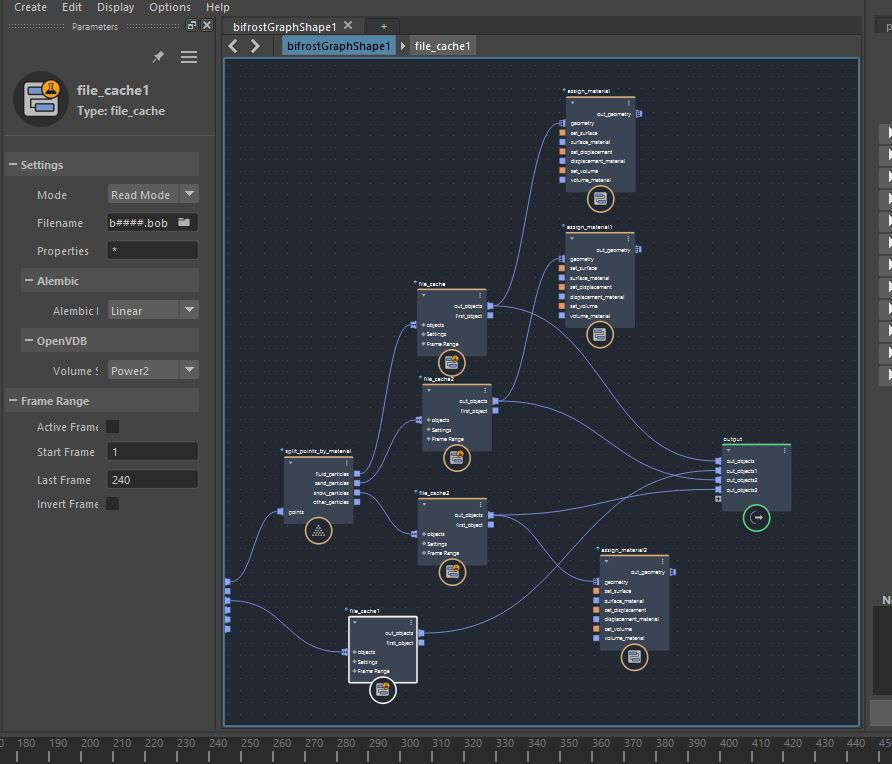
Task: Click the file_cache1 node icon badge
Action: 383,690
